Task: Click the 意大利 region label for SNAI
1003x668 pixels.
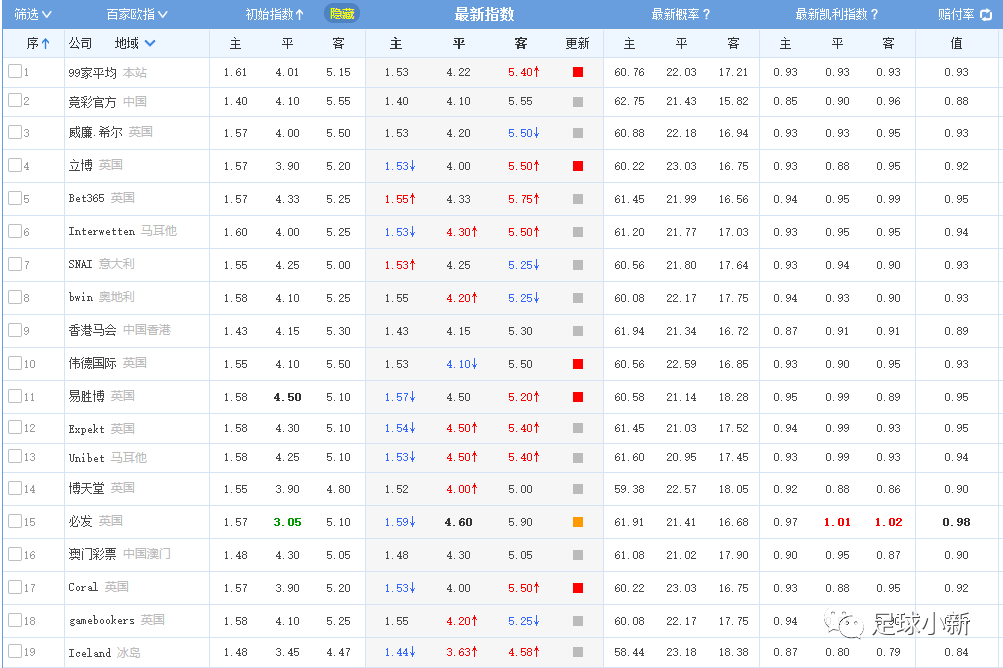Action: 117,264
